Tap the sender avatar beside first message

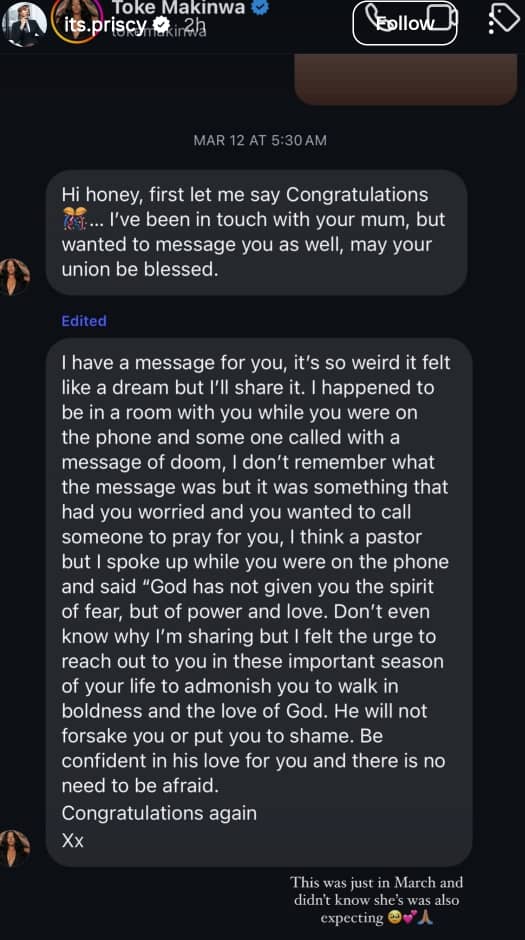click(x=14, y=276)
